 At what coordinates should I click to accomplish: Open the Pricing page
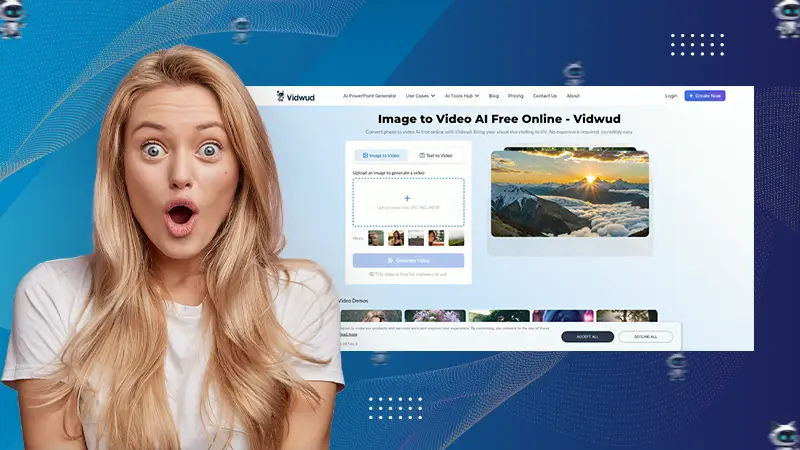pyautogui.click(x=516, y=96)
